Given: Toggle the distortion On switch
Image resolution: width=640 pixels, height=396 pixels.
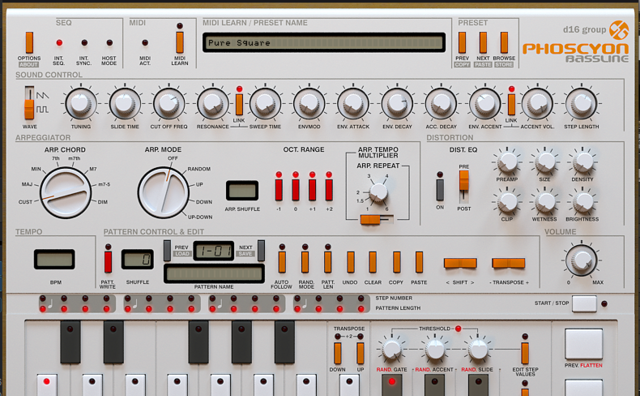Looking at the screenshot, I should coord(440,190).
